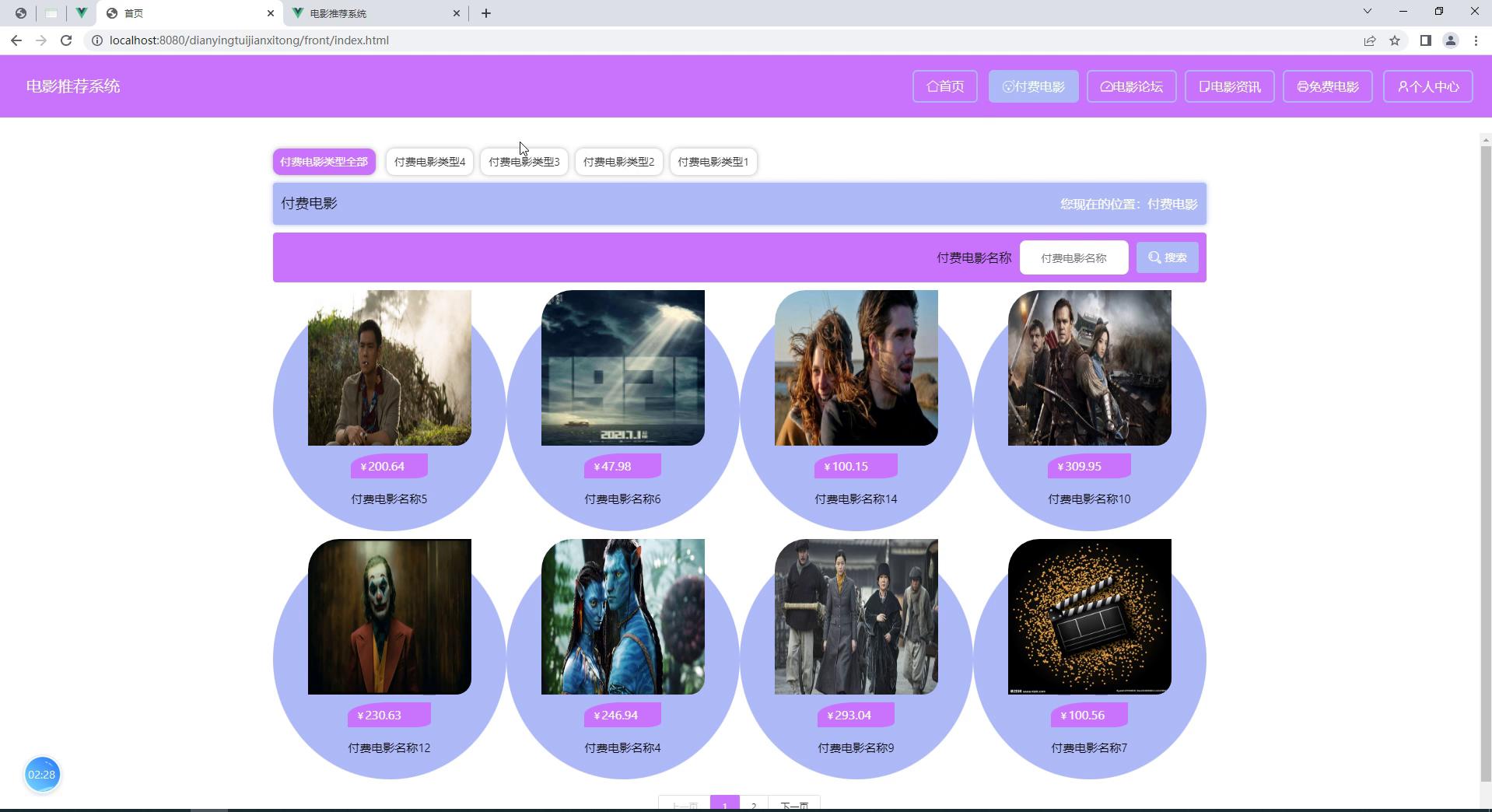This screenshot has width=1492, height=812.
Task: Click the title 付费电影名称6
Action: [622, 499]
